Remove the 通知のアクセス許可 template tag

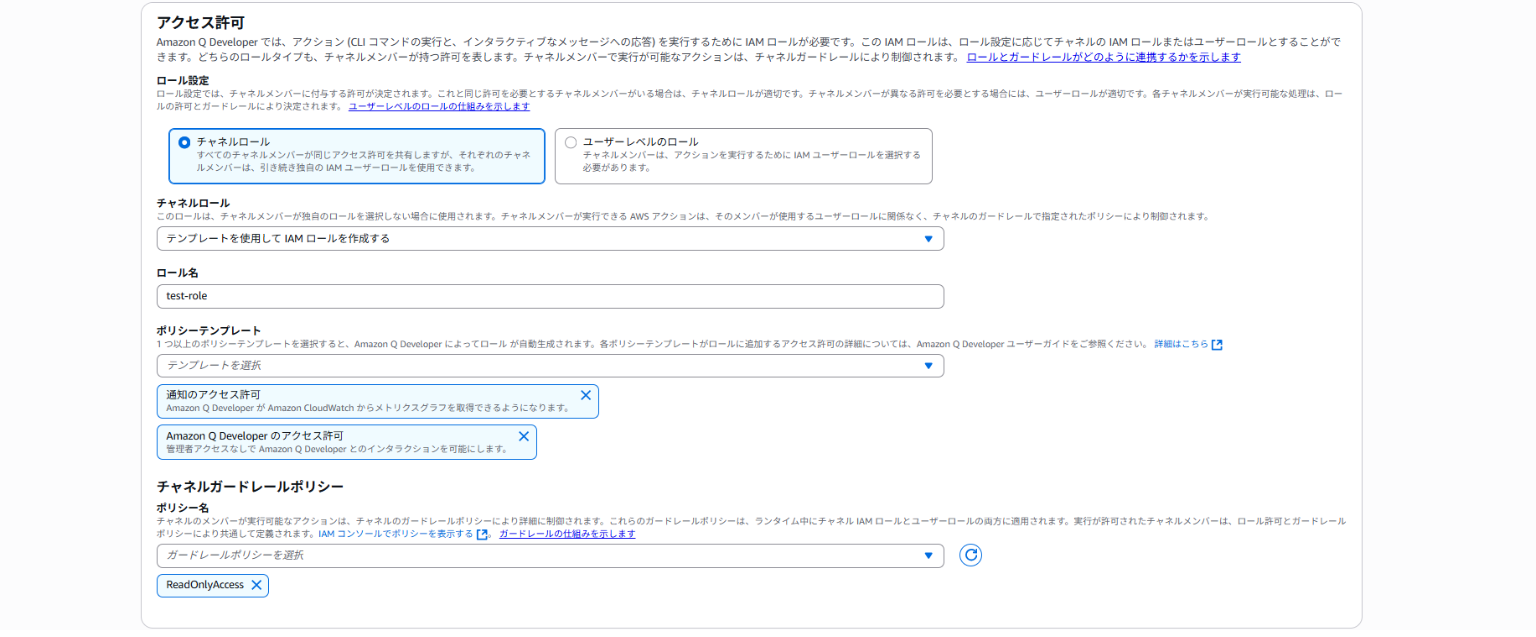point(586,395)
